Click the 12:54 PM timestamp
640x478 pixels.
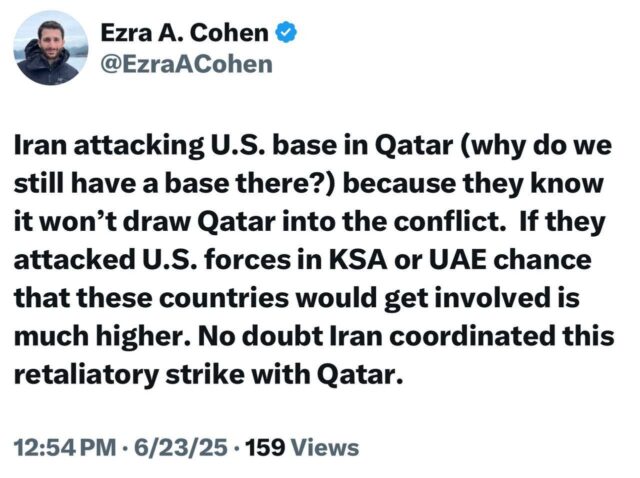(65, 447)
